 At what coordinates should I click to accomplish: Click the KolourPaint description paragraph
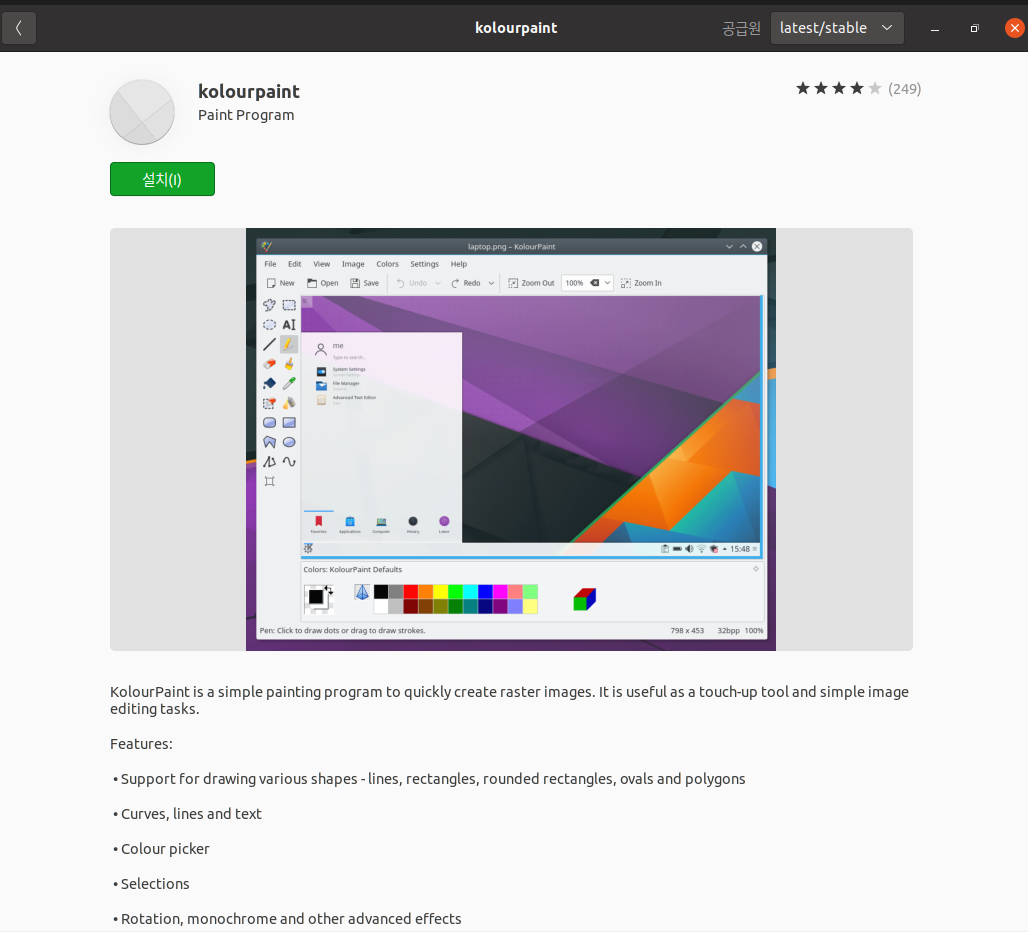(x=509, y=700)
